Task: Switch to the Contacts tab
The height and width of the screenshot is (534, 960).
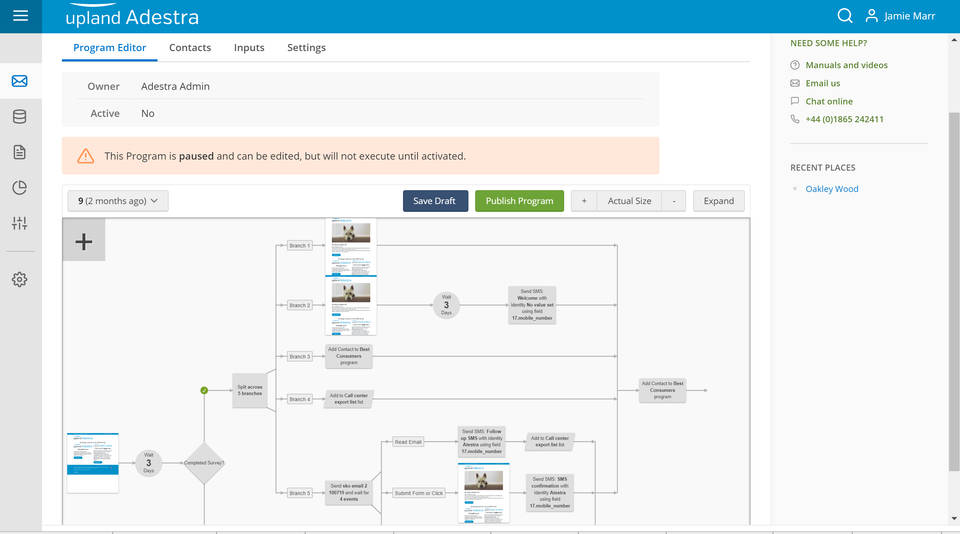Action: click(x=190, y=48)
